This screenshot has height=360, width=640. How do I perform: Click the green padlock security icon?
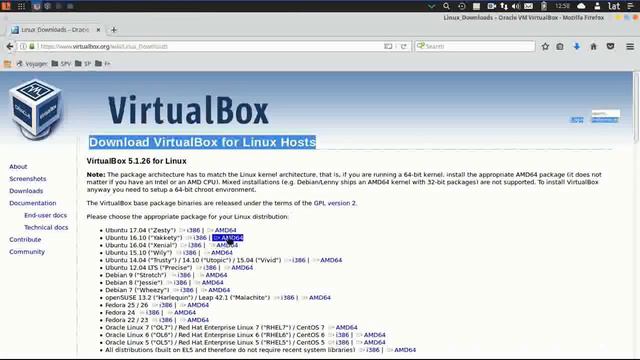pyautogui.click(x=32, y=47)
